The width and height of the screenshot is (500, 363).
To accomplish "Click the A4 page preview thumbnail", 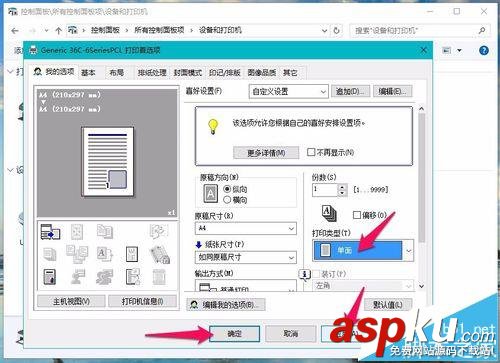I will [107, 162].
